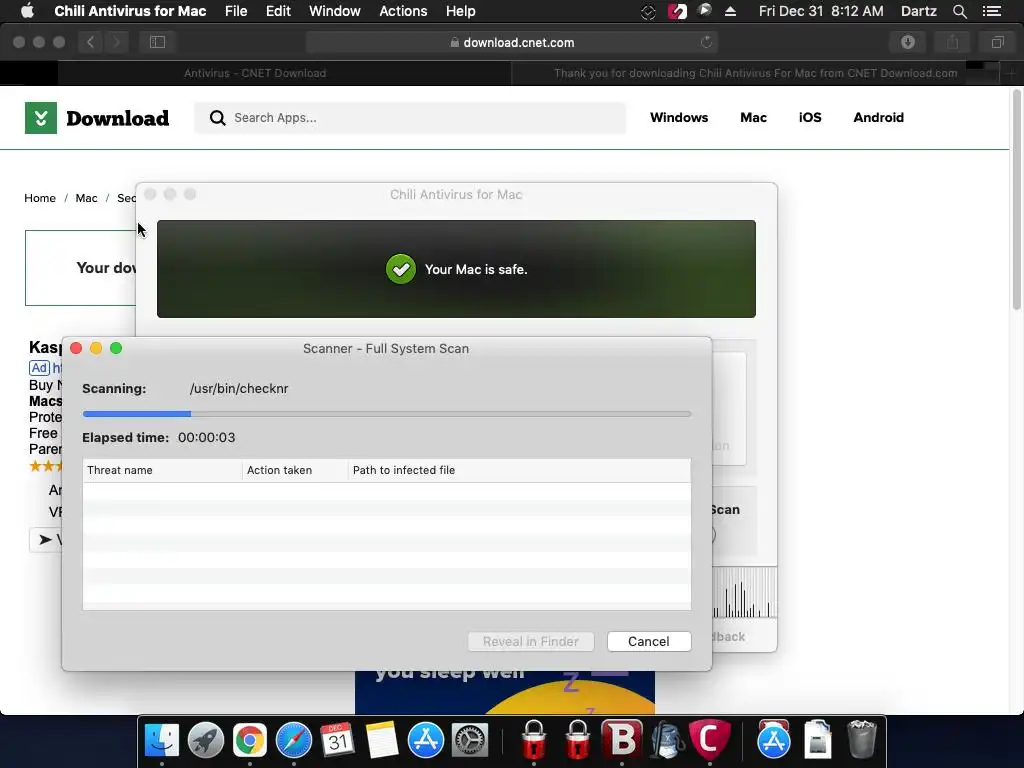Image resolution: width=1024 pixels, height=768 pixels.
Task: Open Finder from the dock
Action: coord(162,740)
